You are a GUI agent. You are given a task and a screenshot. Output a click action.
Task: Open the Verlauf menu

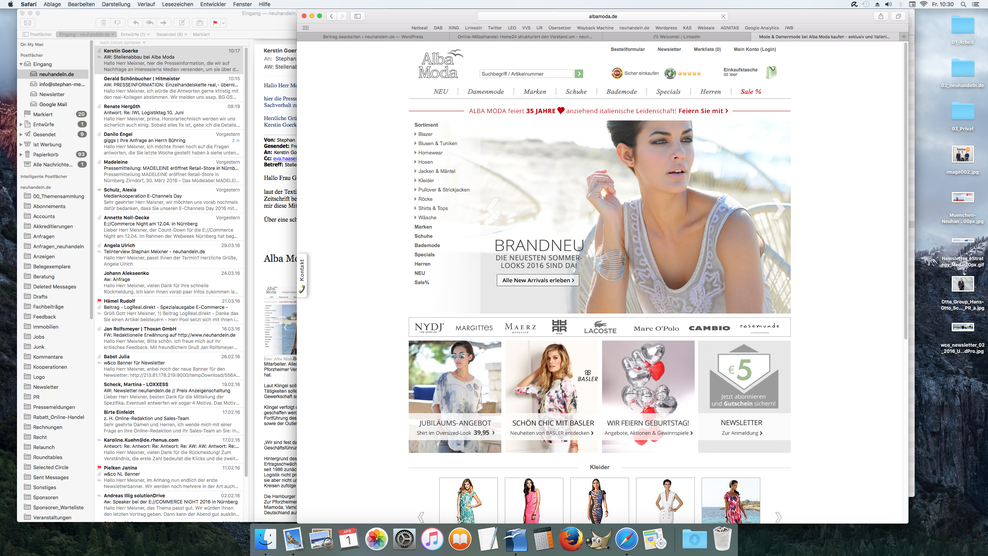(x=146, y=4)
